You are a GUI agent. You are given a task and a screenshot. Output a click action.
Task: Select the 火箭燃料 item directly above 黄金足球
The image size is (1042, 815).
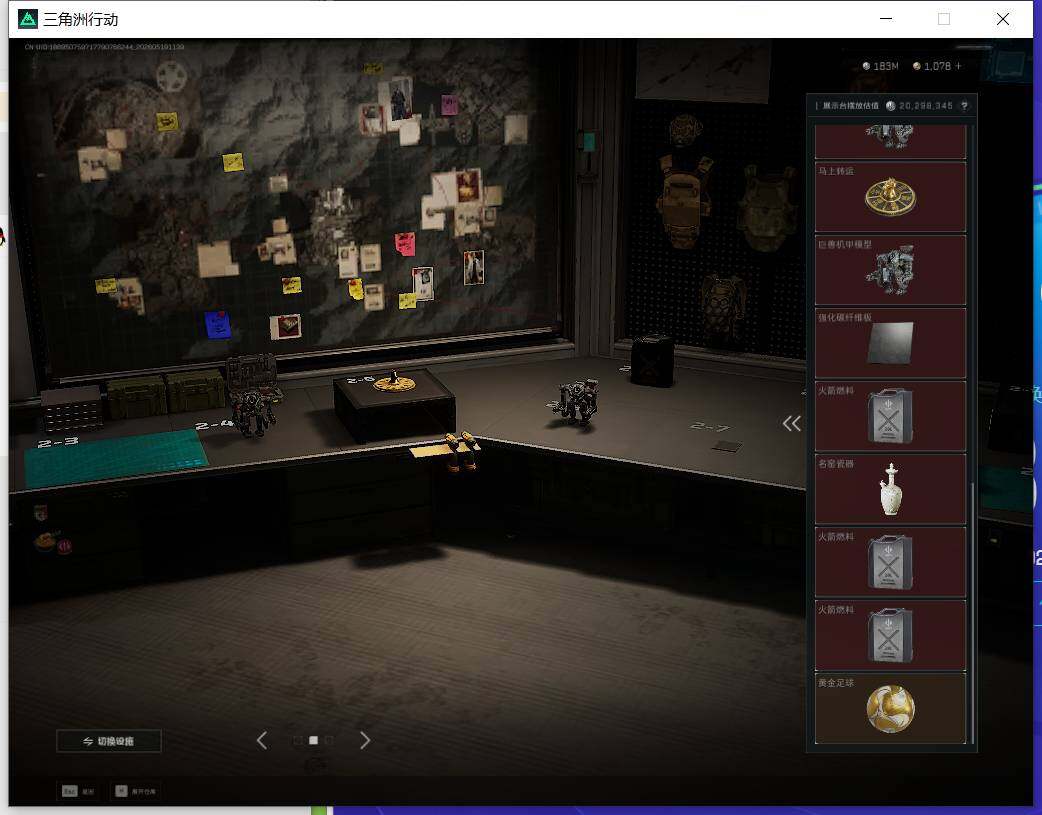890,635
